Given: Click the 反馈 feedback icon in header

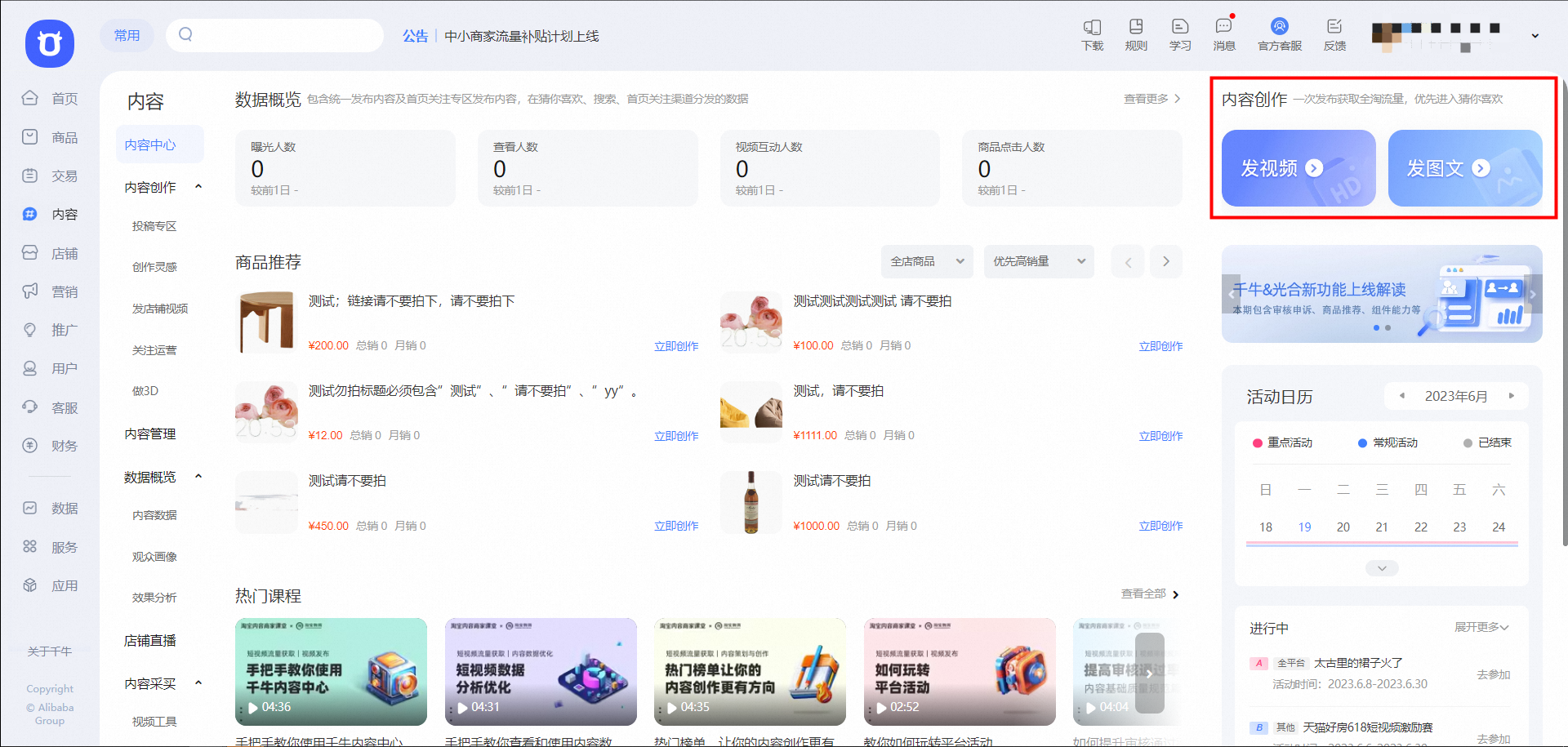Looking at the screenshot, I should pyautogui.click(x=1334, y=26).
